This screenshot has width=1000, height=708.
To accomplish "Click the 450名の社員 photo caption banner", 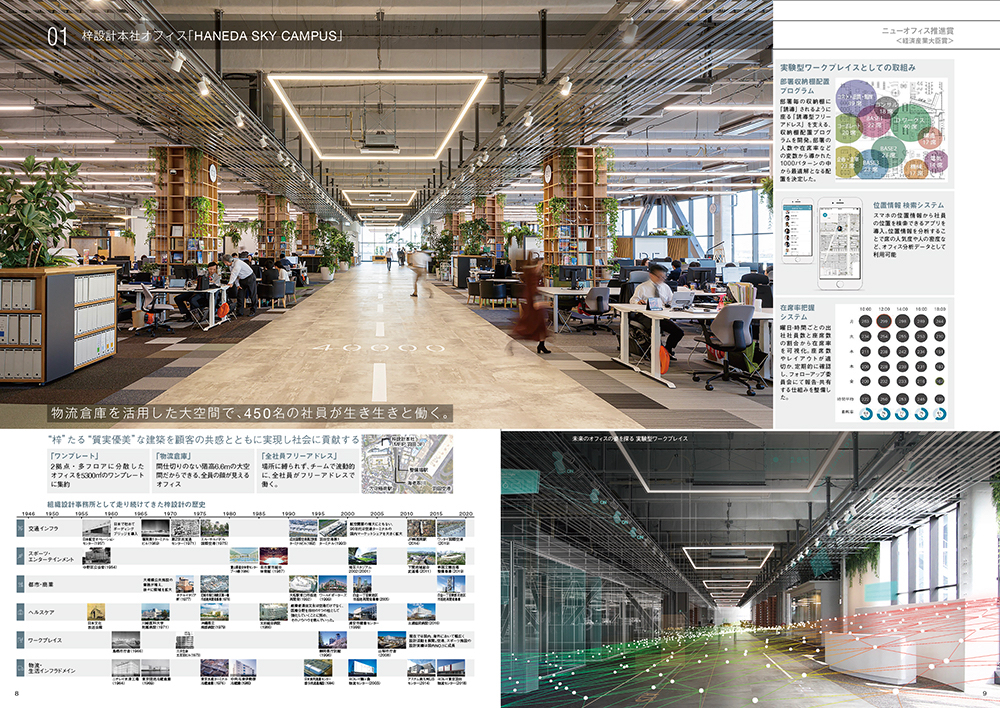I will point(251,413).
